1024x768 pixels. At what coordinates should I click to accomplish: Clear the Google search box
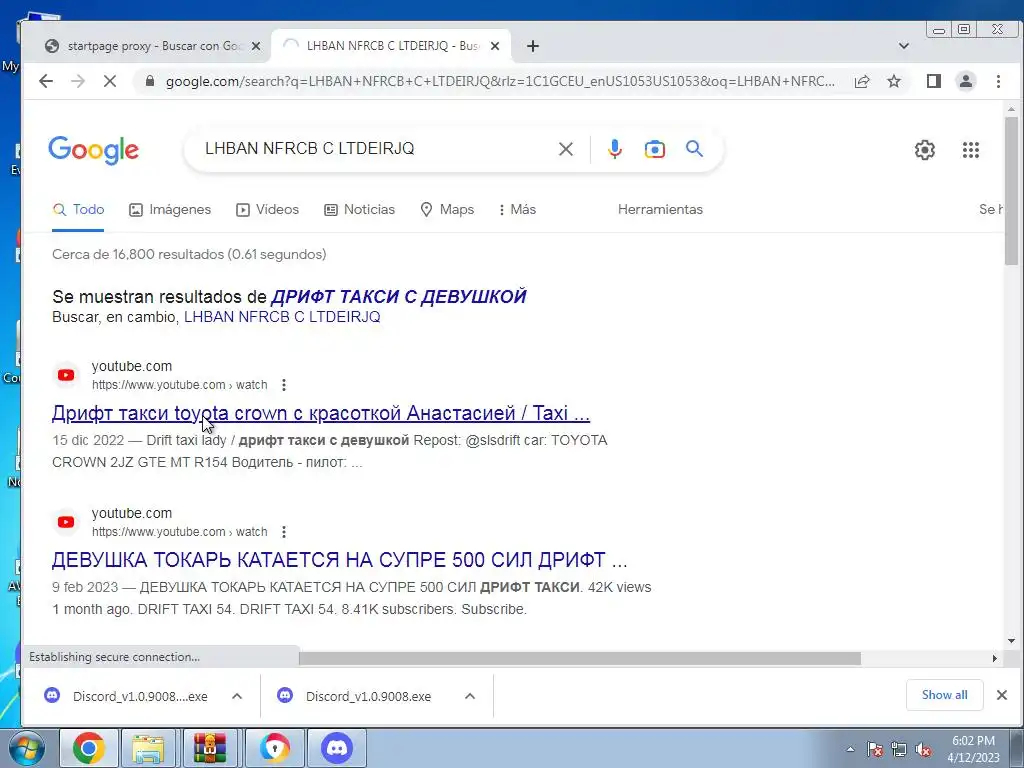(x=566, y=149)
